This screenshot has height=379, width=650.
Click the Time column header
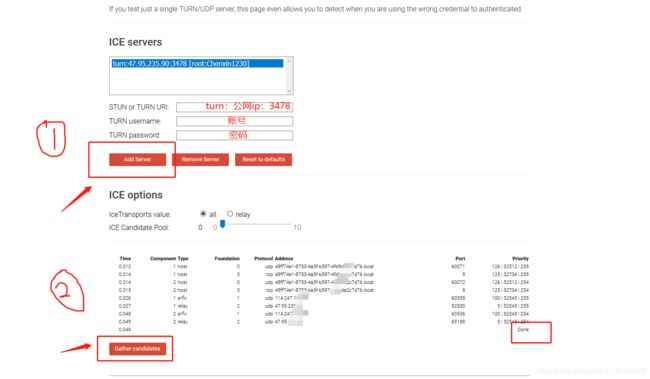(x=125, y=258)
